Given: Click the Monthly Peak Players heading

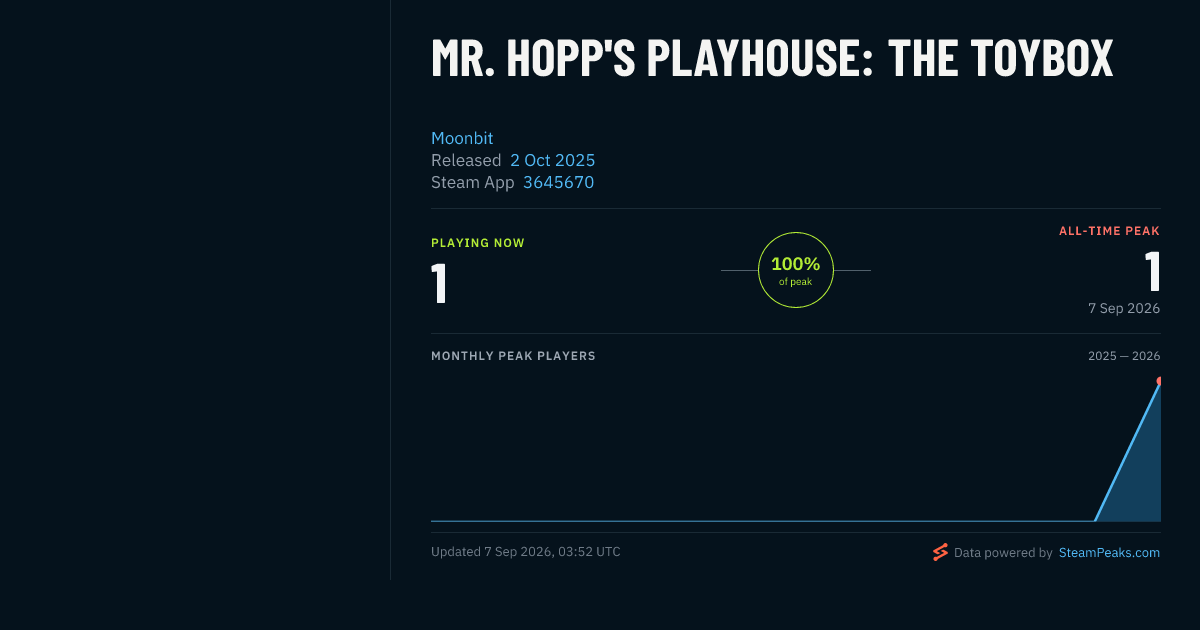Looking at the screenshot, I should click(513, 356).
